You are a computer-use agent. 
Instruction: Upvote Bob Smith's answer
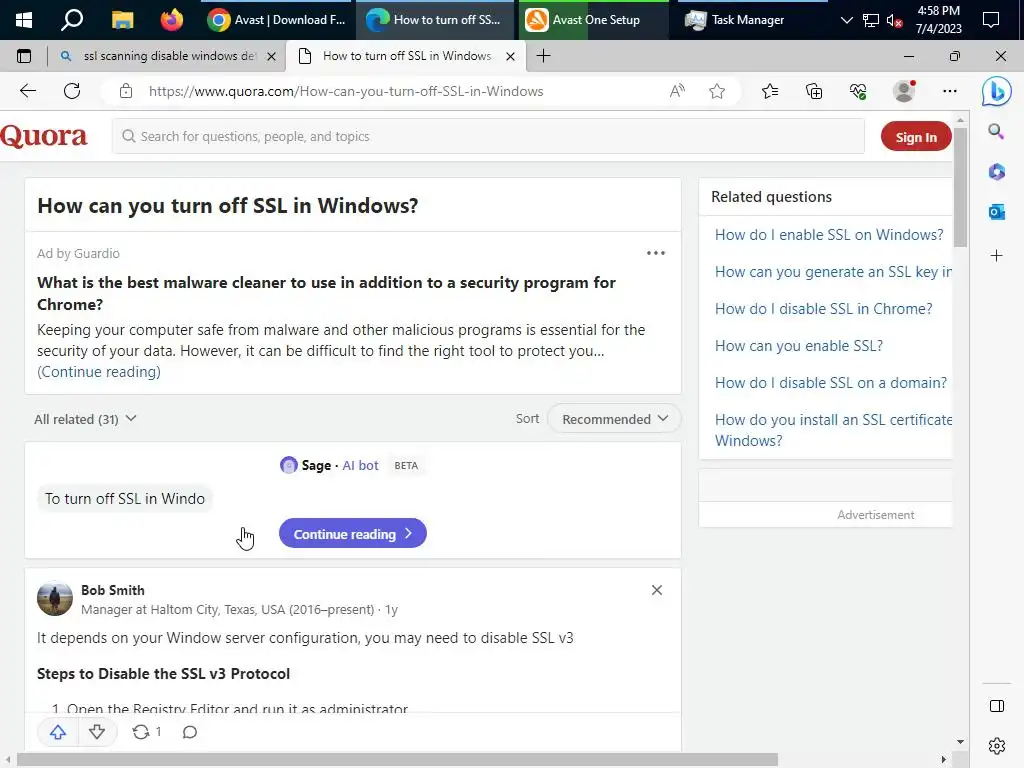(58, 732)
